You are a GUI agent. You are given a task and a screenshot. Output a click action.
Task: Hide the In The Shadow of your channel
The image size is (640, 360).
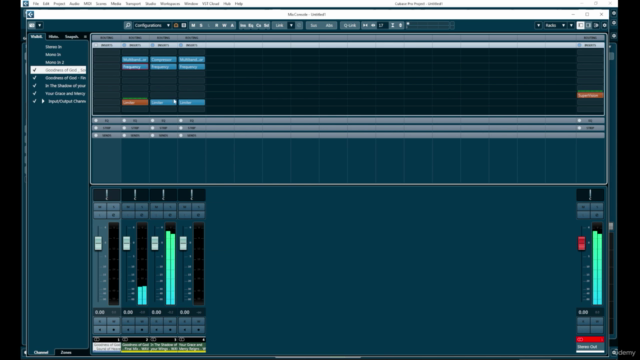[34, 86]
